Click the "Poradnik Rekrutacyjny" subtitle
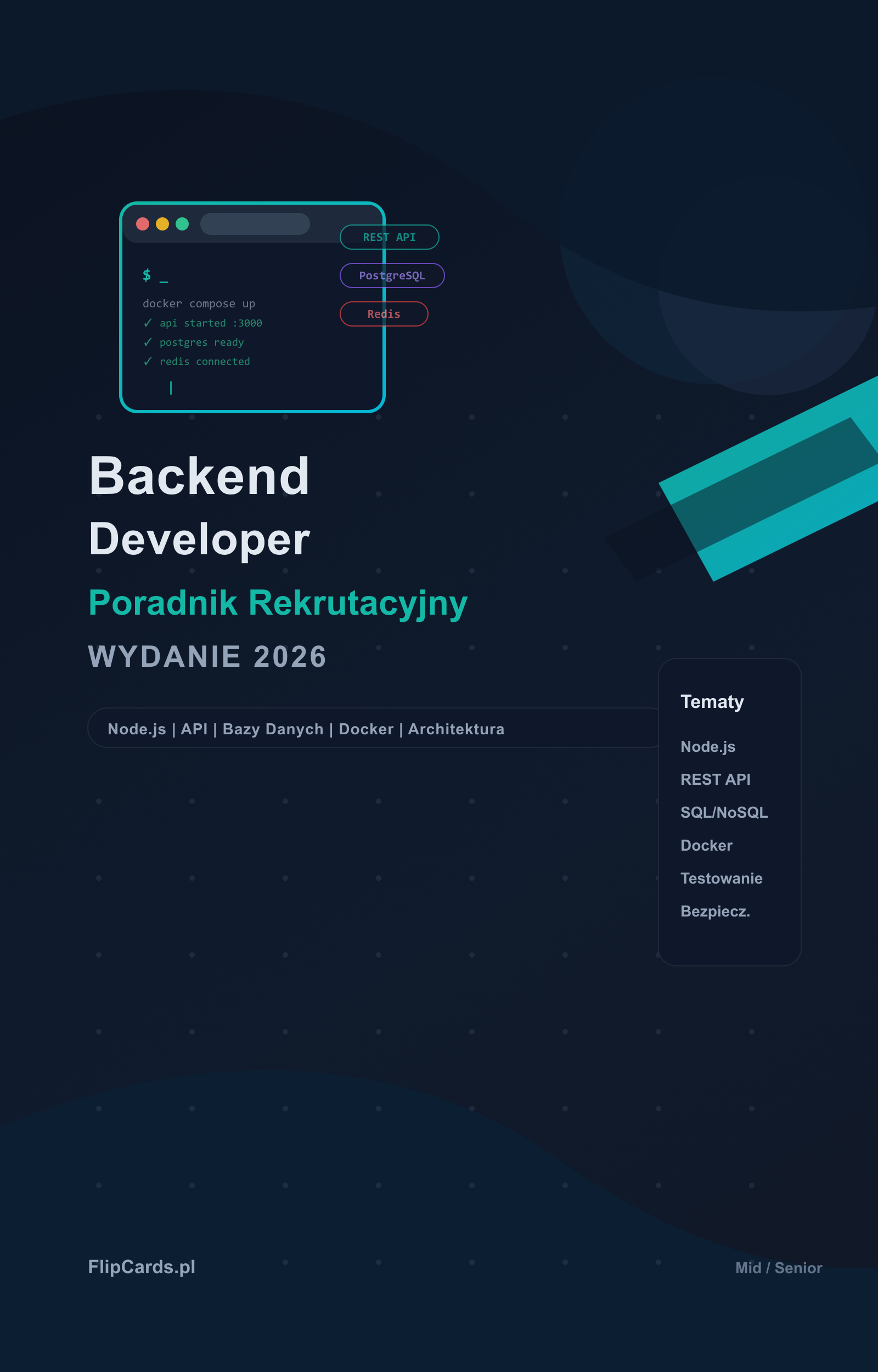 pos(278,603)
